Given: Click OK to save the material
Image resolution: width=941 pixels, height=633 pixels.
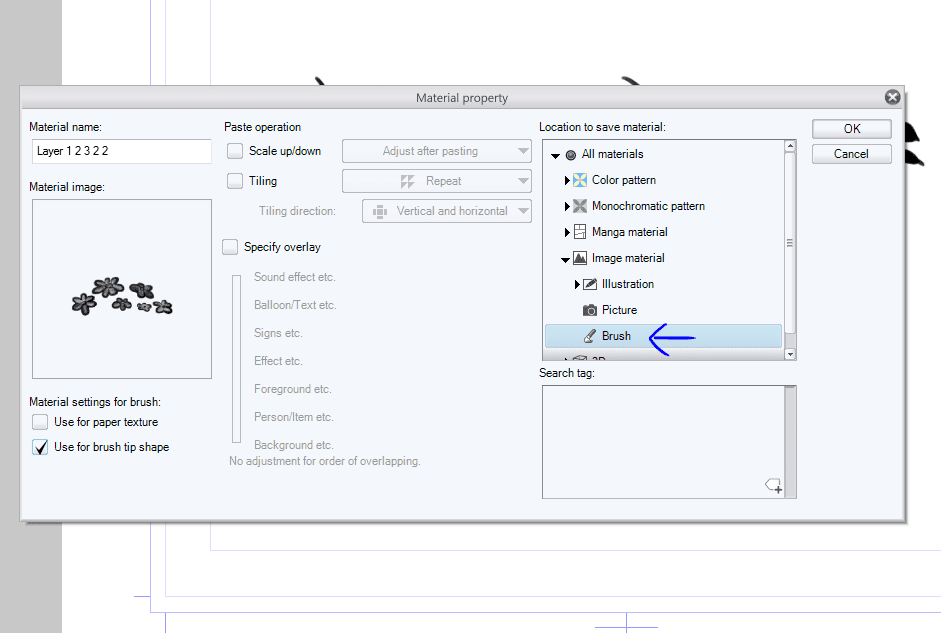Looking at the screenshot, I should [852, 129].
